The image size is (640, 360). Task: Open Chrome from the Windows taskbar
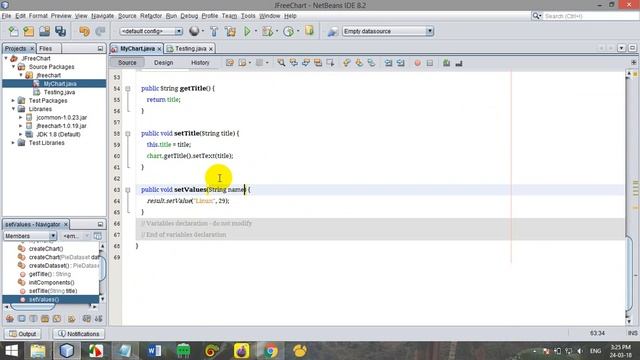271,351
